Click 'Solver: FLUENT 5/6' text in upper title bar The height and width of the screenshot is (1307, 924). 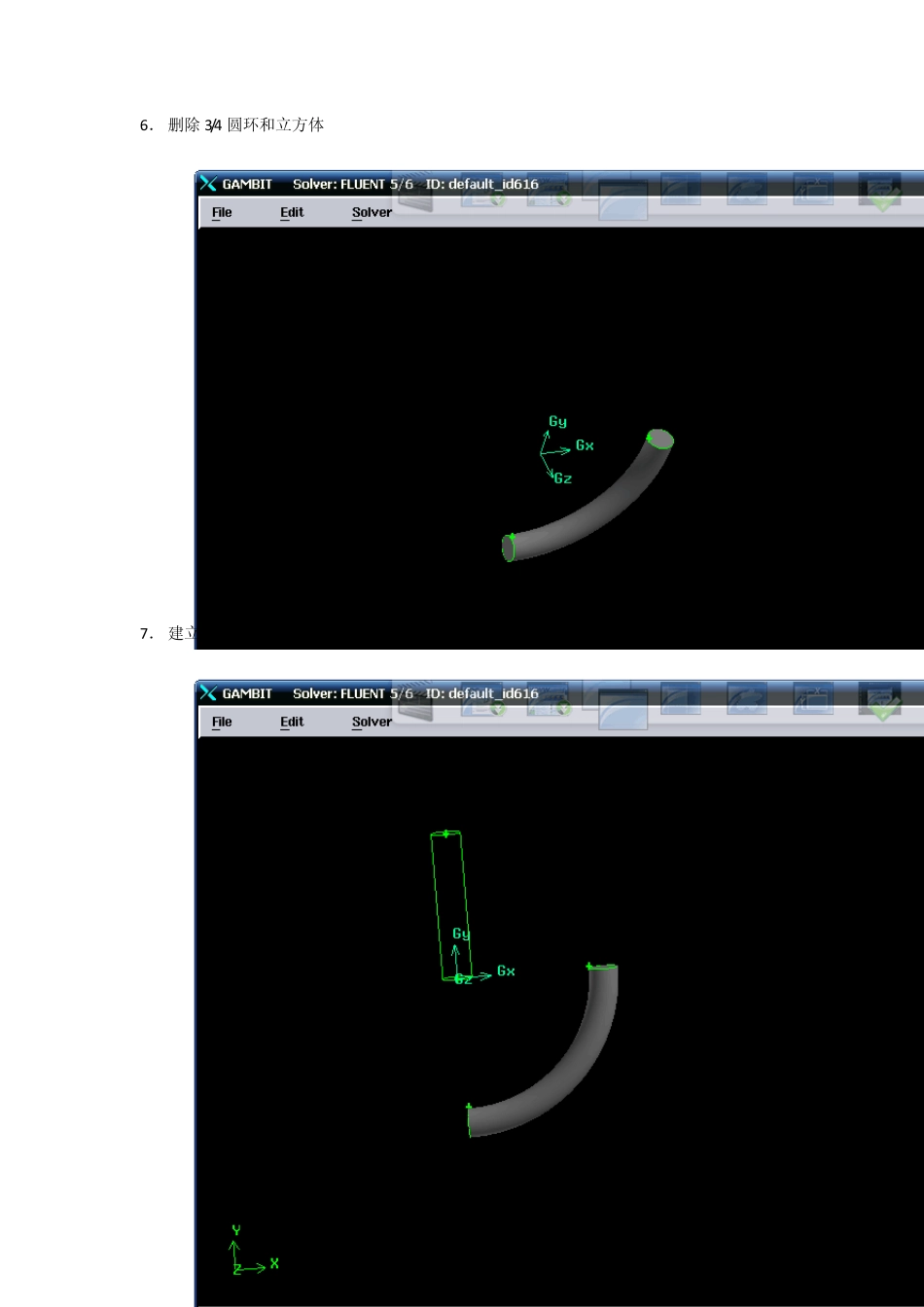(x=353, y=184)
